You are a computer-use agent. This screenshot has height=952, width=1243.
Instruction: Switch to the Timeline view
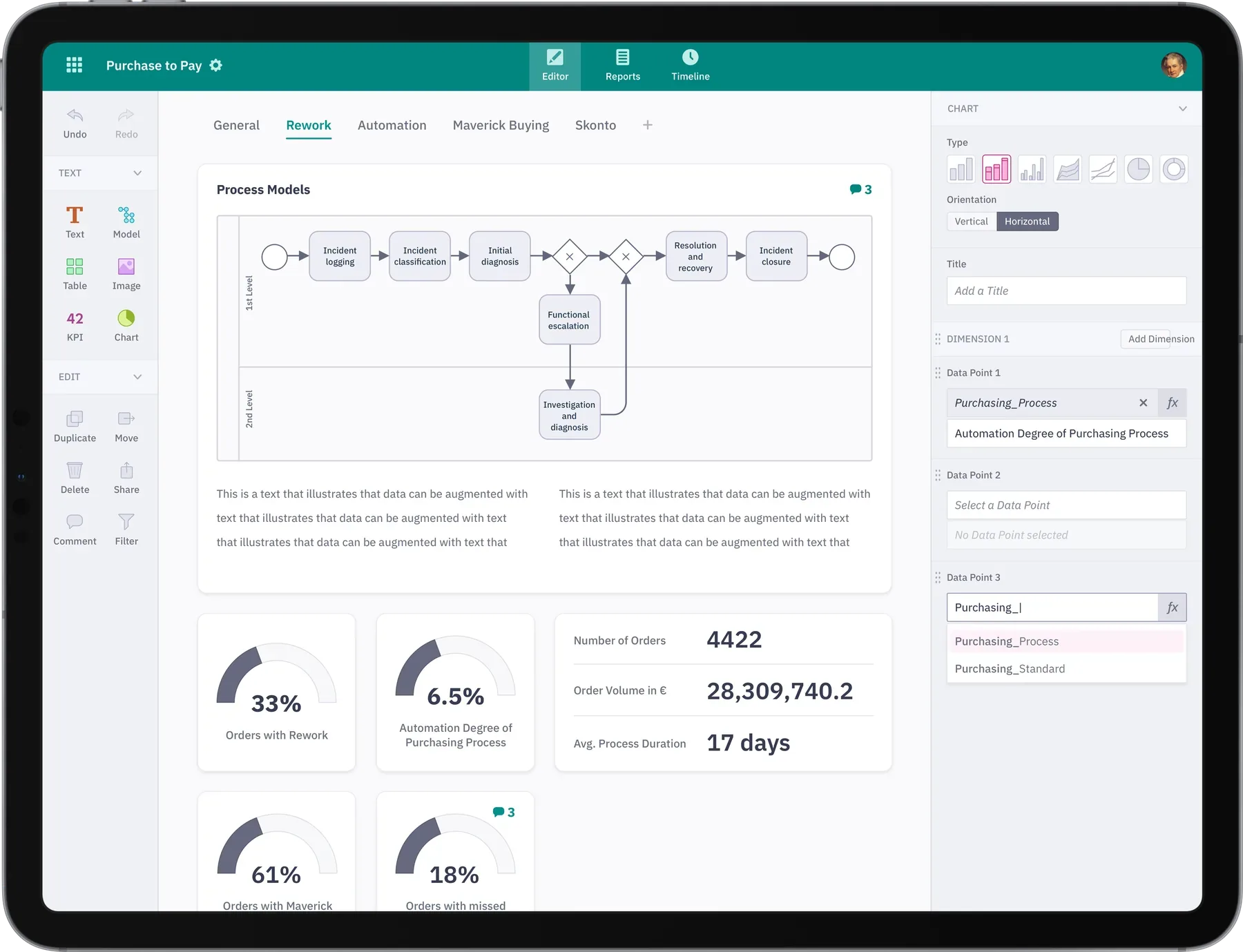coord(691,66)
